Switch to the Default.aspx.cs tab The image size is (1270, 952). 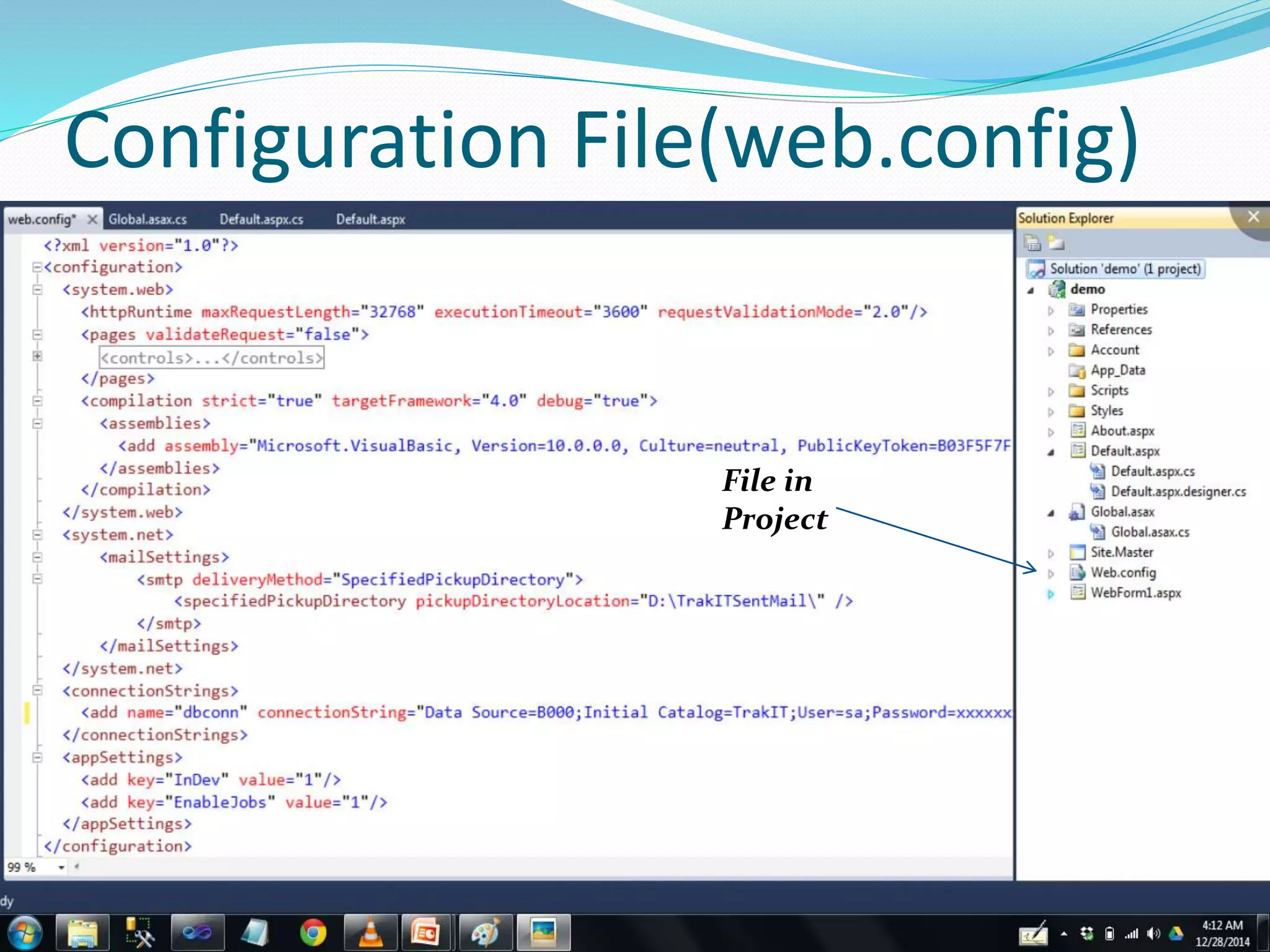pos(261,219)
